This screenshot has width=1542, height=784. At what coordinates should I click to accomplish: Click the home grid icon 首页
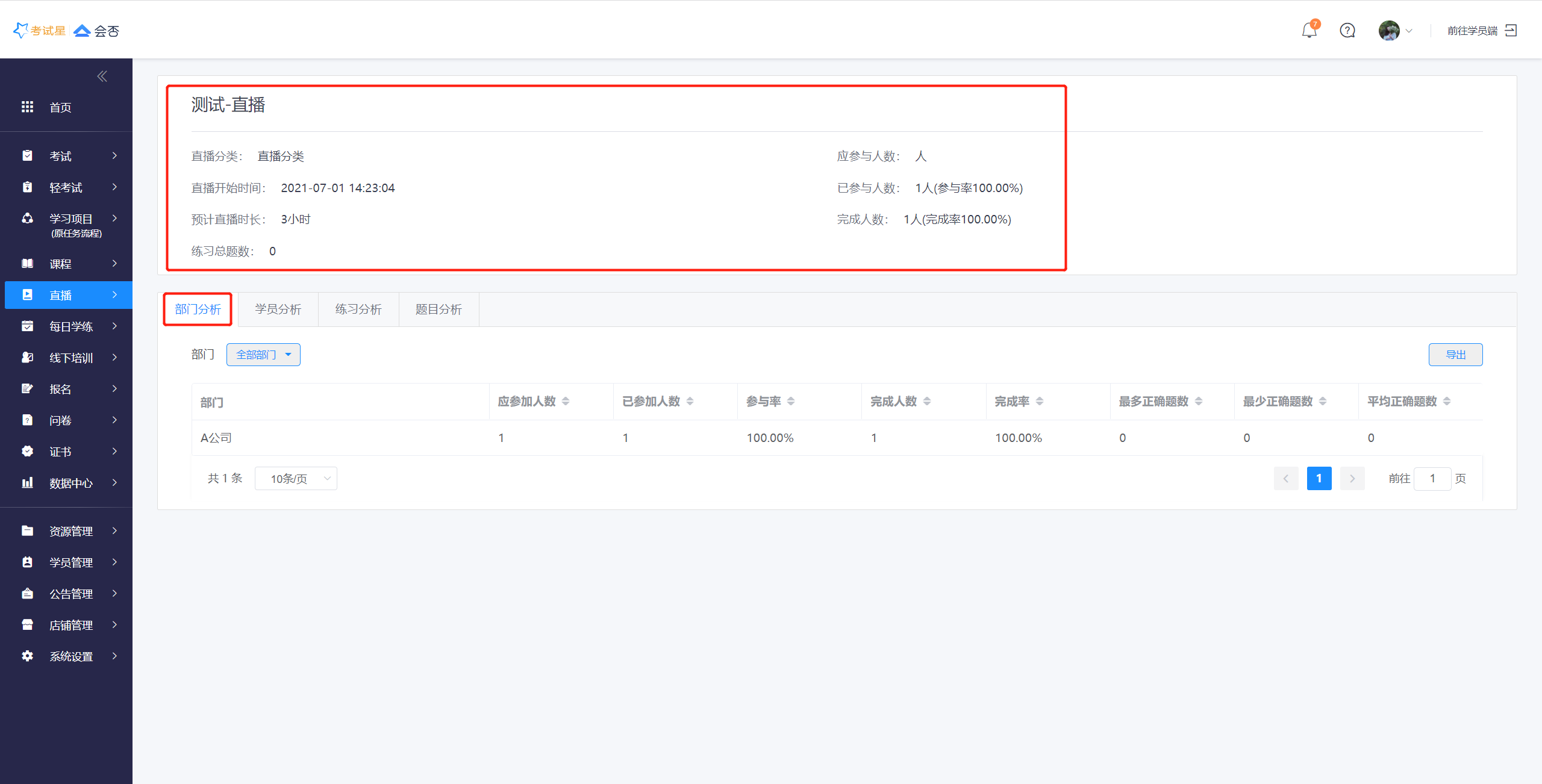click(x=27, y=107)
